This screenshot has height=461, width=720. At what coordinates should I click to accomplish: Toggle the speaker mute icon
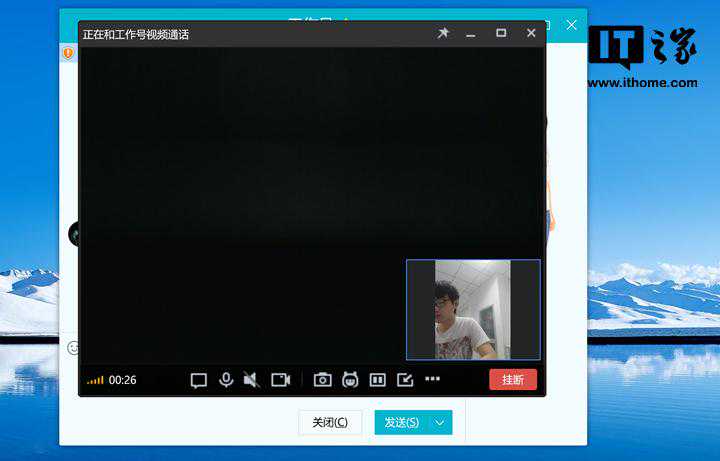[x=252, y=380]
